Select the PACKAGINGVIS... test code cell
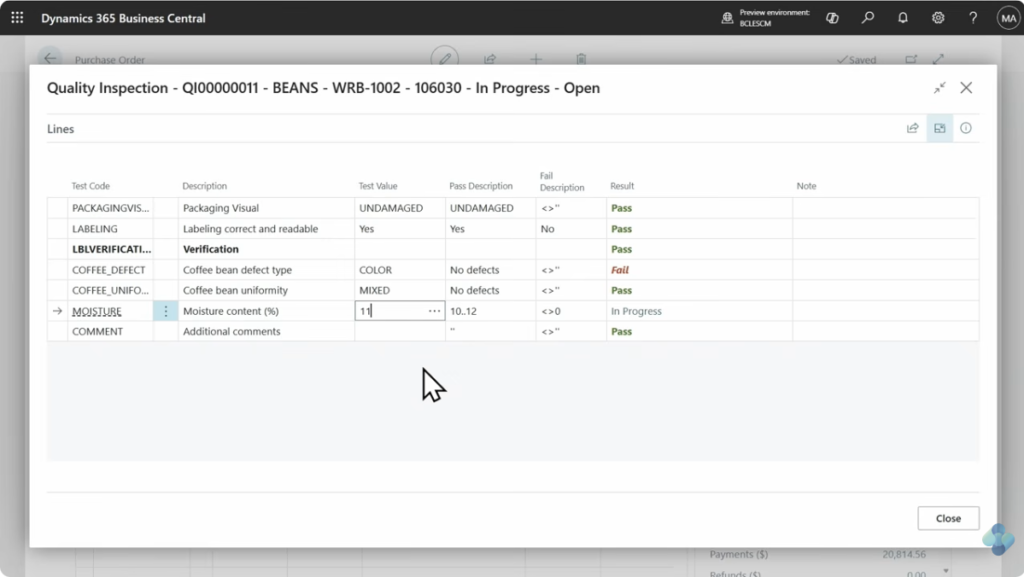The image size is (1024, 577). click(x=110, y=208)
